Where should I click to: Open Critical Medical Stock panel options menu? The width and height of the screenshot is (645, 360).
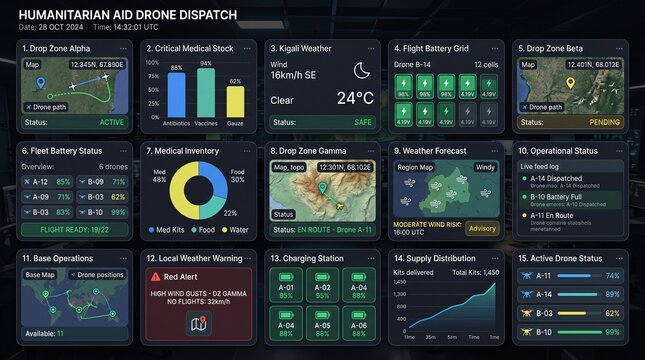247,49
